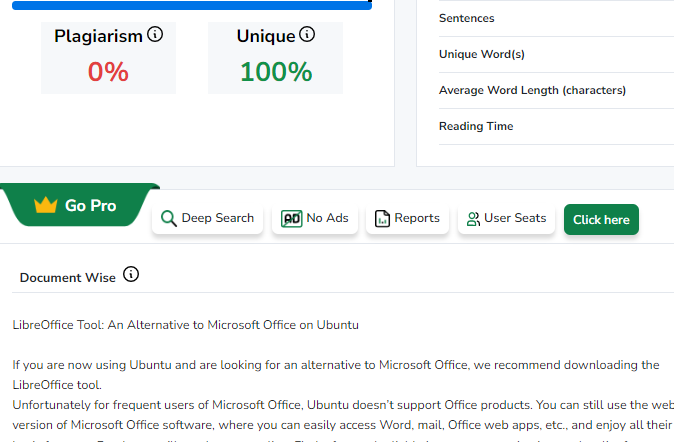Click the magnifier icon in Deep Search
Screen dimensions: 674x442
pyautogui.click(x=168, y=218)
